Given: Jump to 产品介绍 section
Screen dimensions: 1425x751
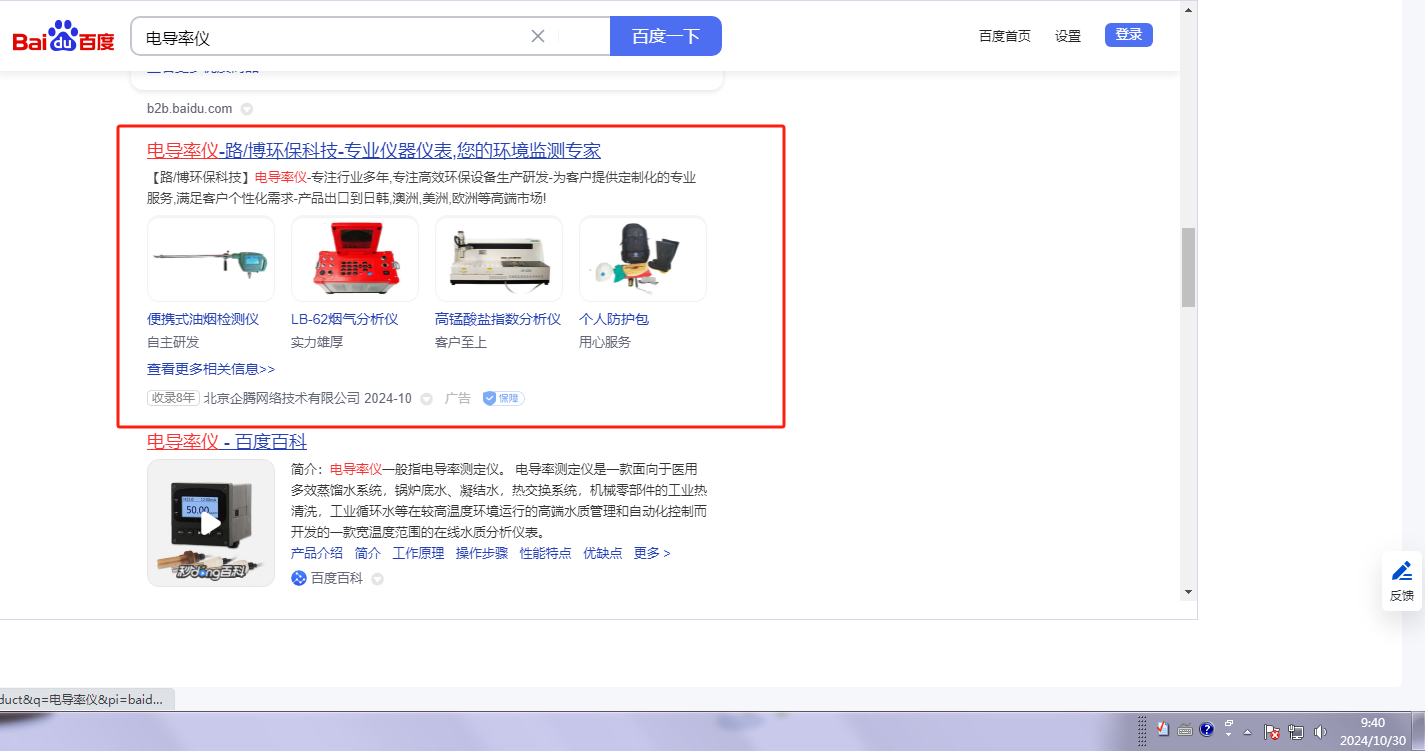Looking at the screenshot, I should (x=317, y=553).
